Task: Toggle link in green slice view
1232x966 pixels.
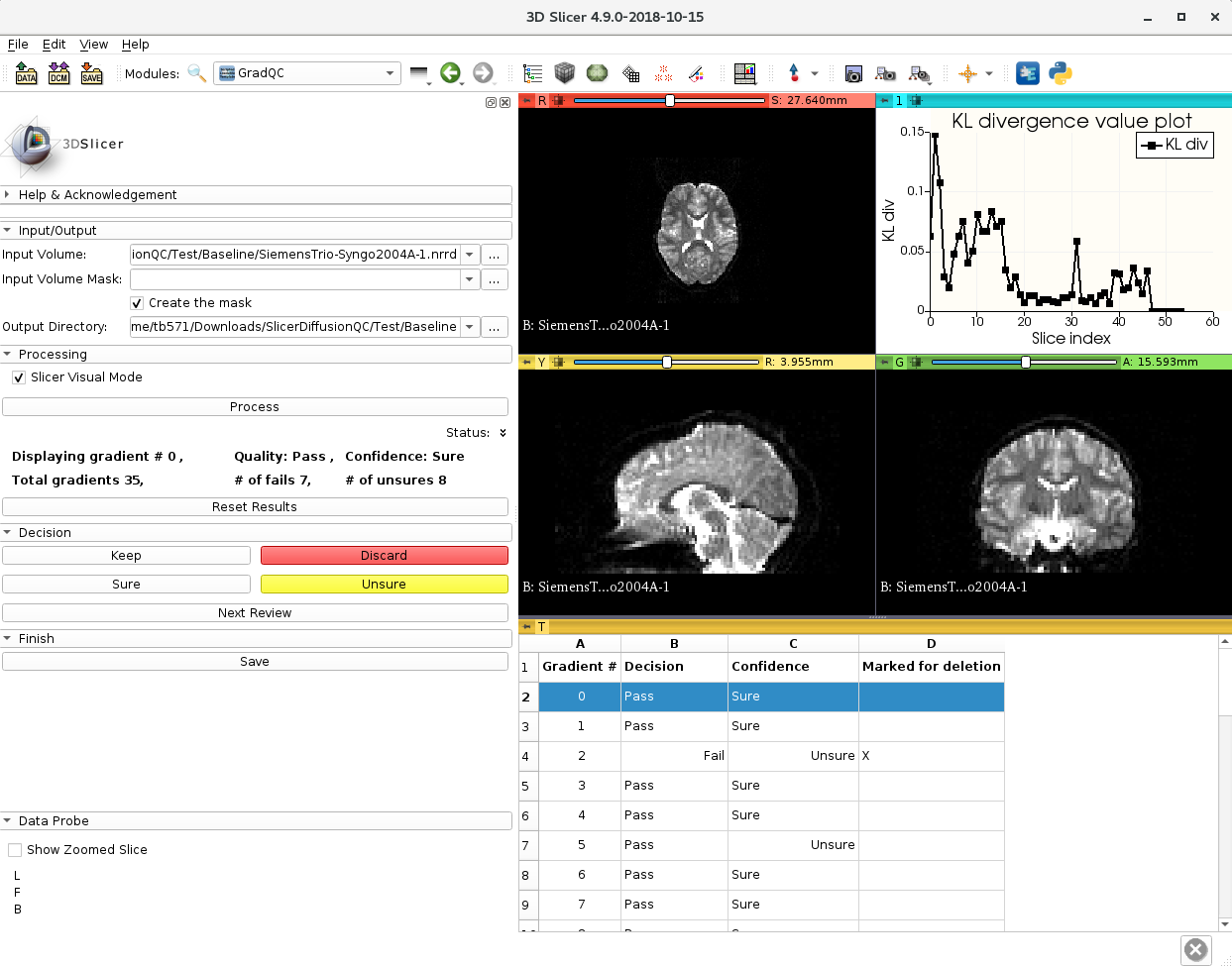Action: coord(916,363)
